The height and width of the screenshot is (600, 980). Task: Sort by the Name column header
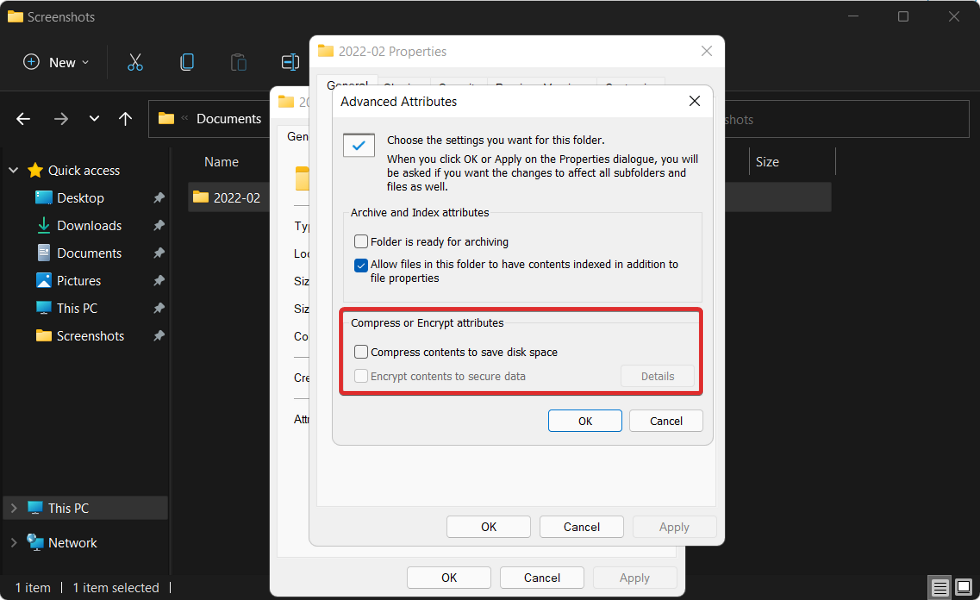[x=221, y=162]
